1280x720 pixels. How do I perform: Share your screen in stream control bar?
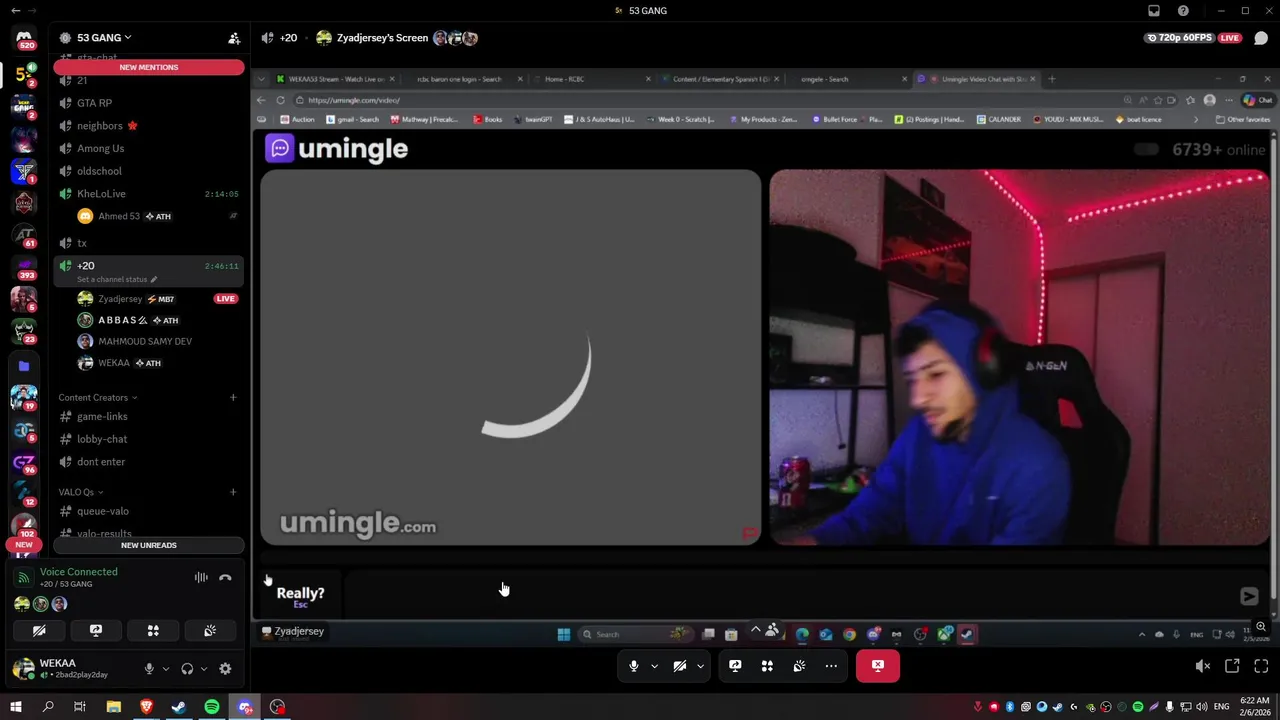click(735, 666)
